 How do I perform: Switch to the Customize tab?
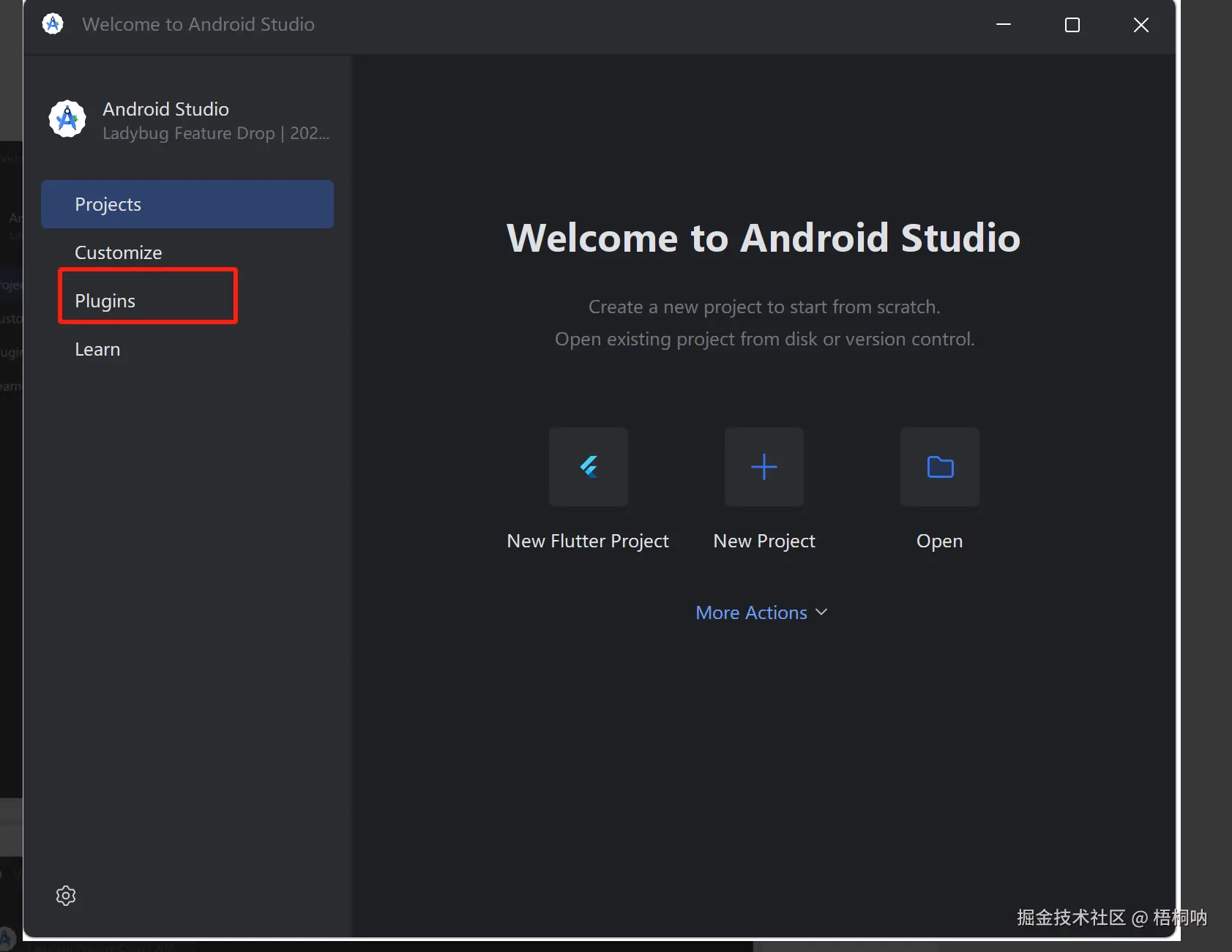click(x=187, y=252)
